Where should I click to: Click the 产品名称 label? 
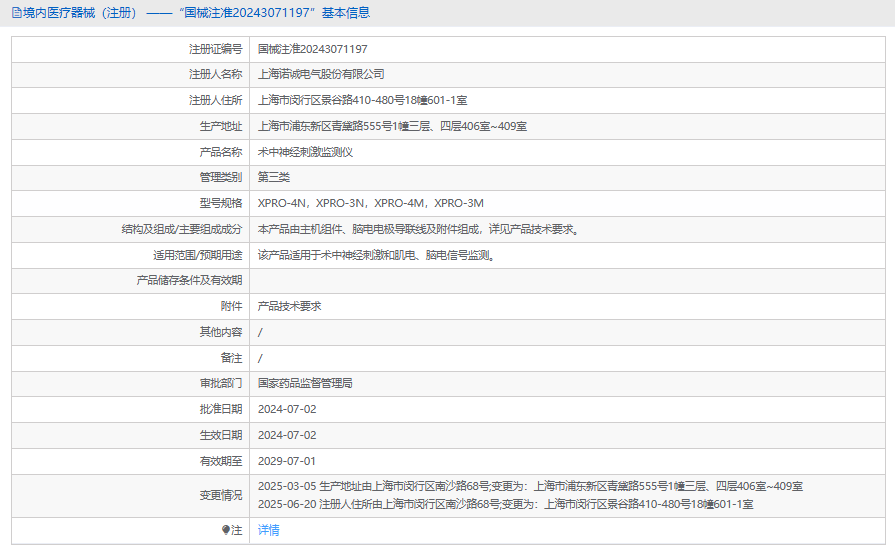tap(221, 152)
